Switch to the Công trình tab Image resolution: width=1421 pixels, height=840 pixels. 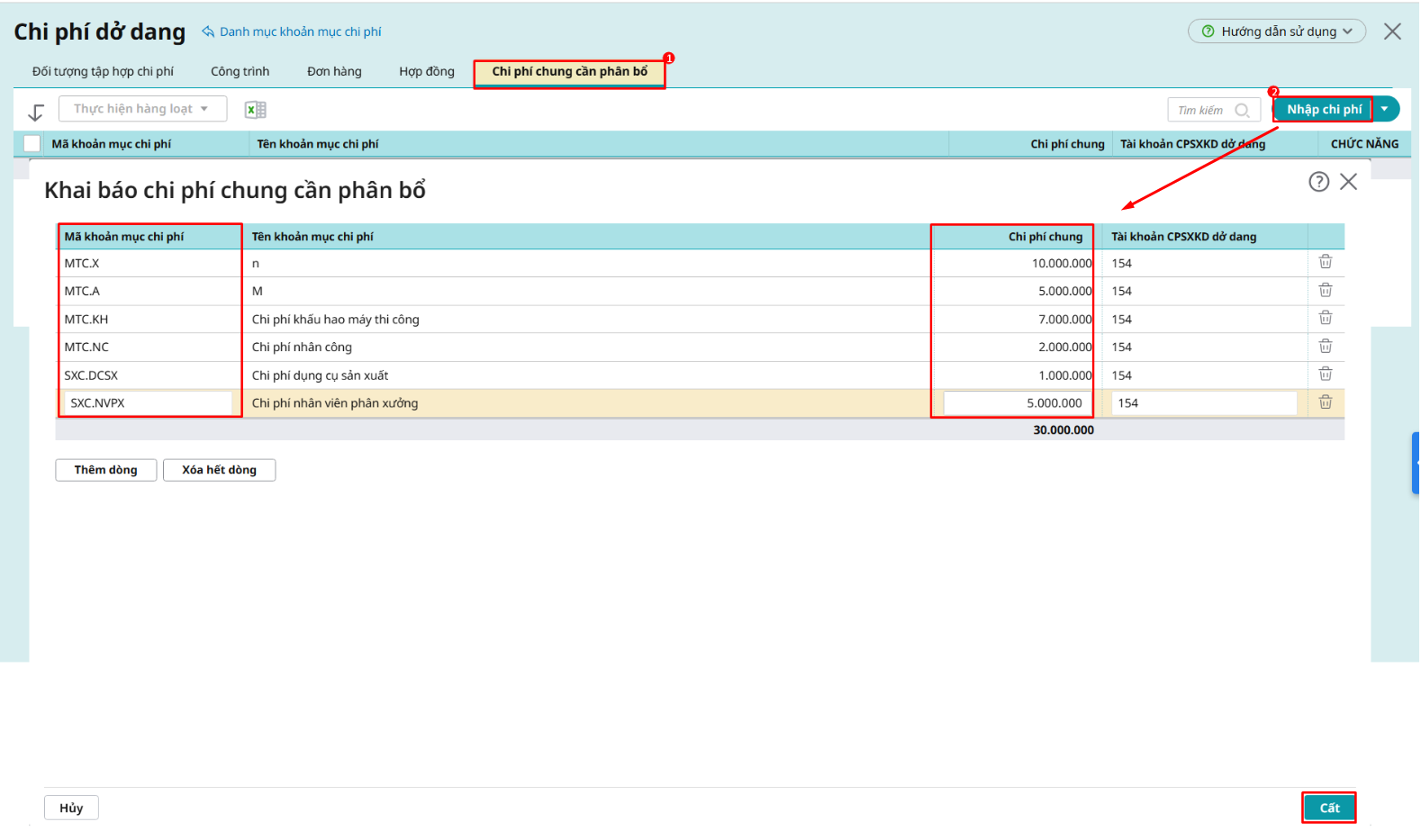pyautogui.click(x=240, y=71)
